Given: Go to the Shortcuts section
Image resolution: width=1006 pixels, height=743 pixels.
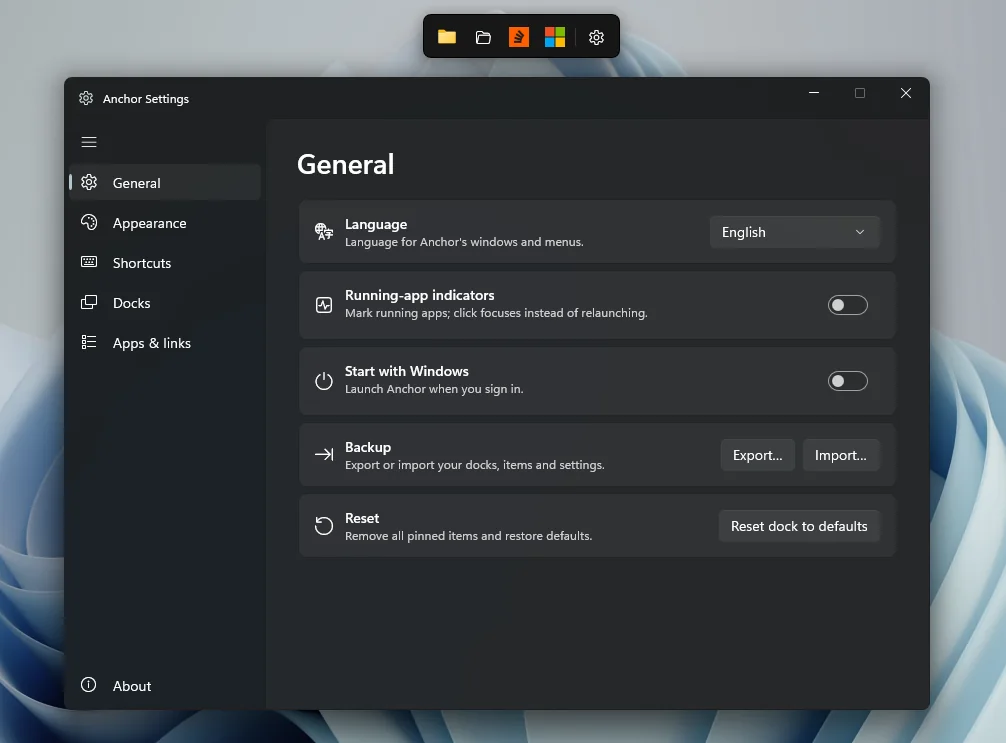Looking at the screenshot, I should (x=166, y=262).
